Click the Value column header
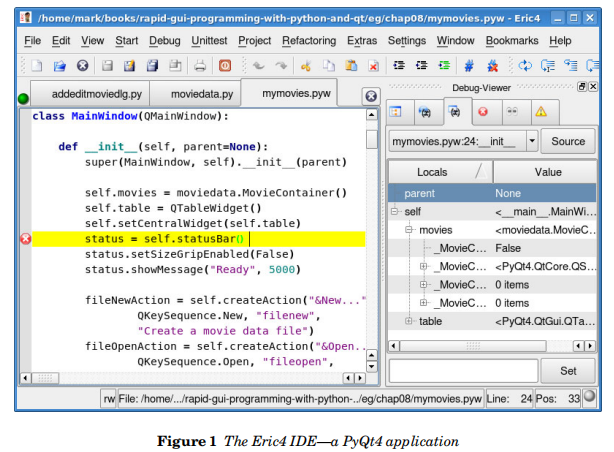The image size is (614, 452). coord(545,172)
